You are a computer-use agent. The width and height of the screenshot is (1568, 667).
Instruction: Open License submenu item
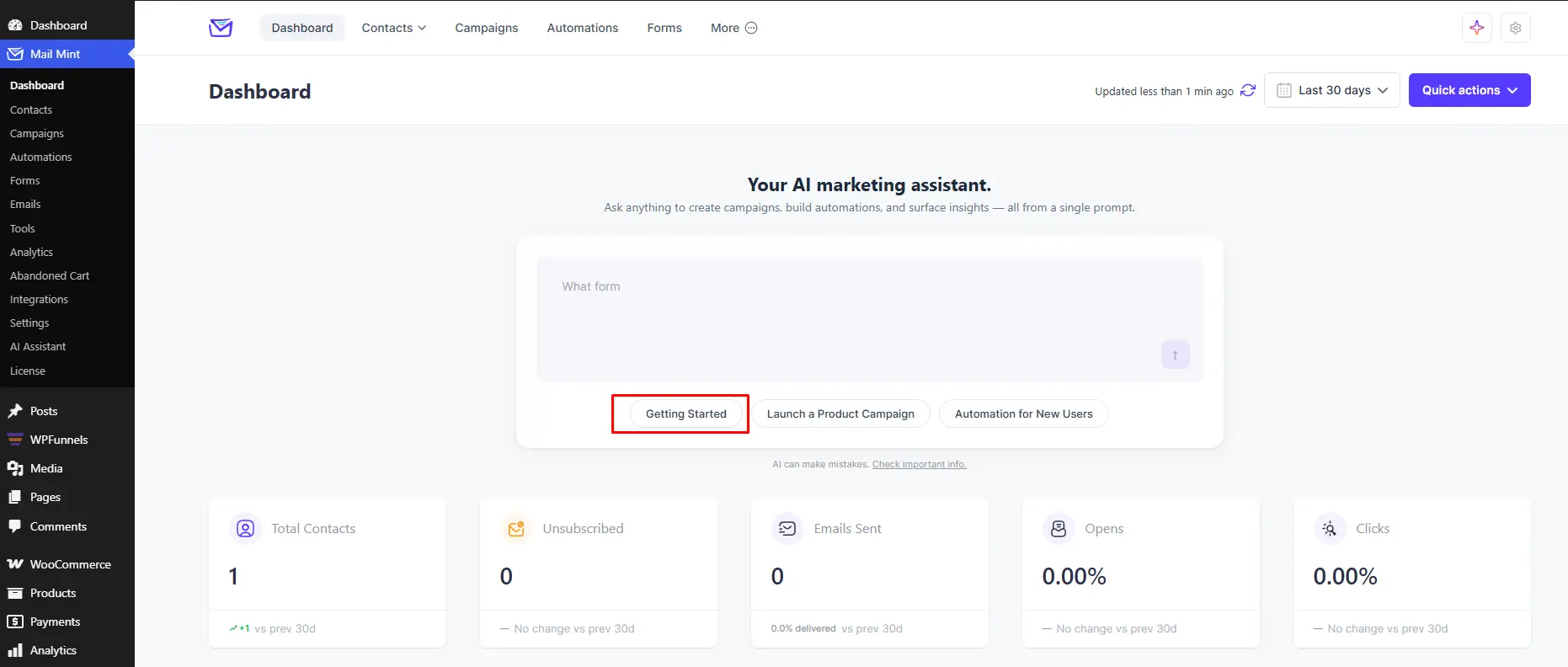[x=28, y=371]
